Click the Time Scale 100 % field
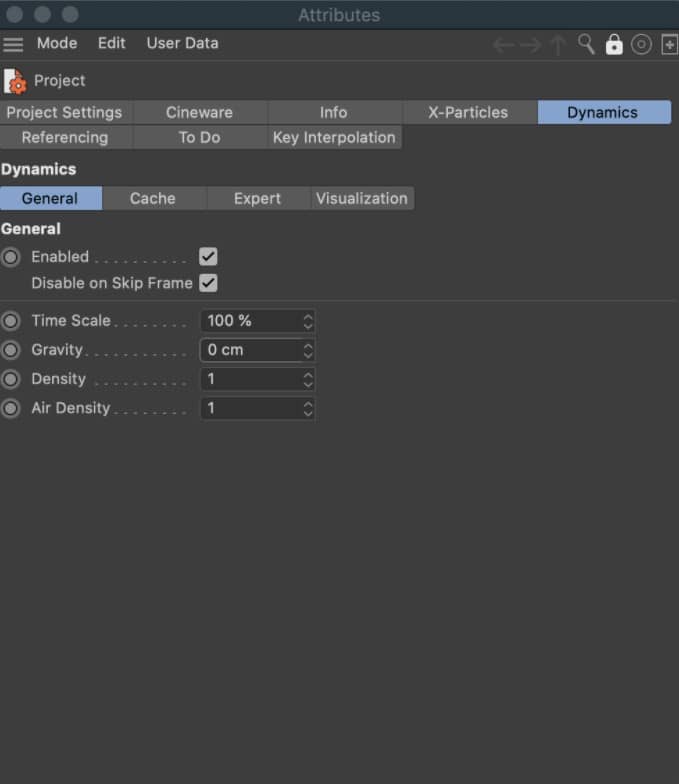 [x=257, y=321]
